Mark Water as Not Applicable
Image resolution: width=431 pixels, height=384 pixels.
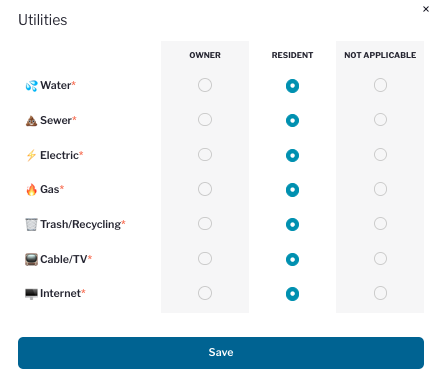pos(380,85)
